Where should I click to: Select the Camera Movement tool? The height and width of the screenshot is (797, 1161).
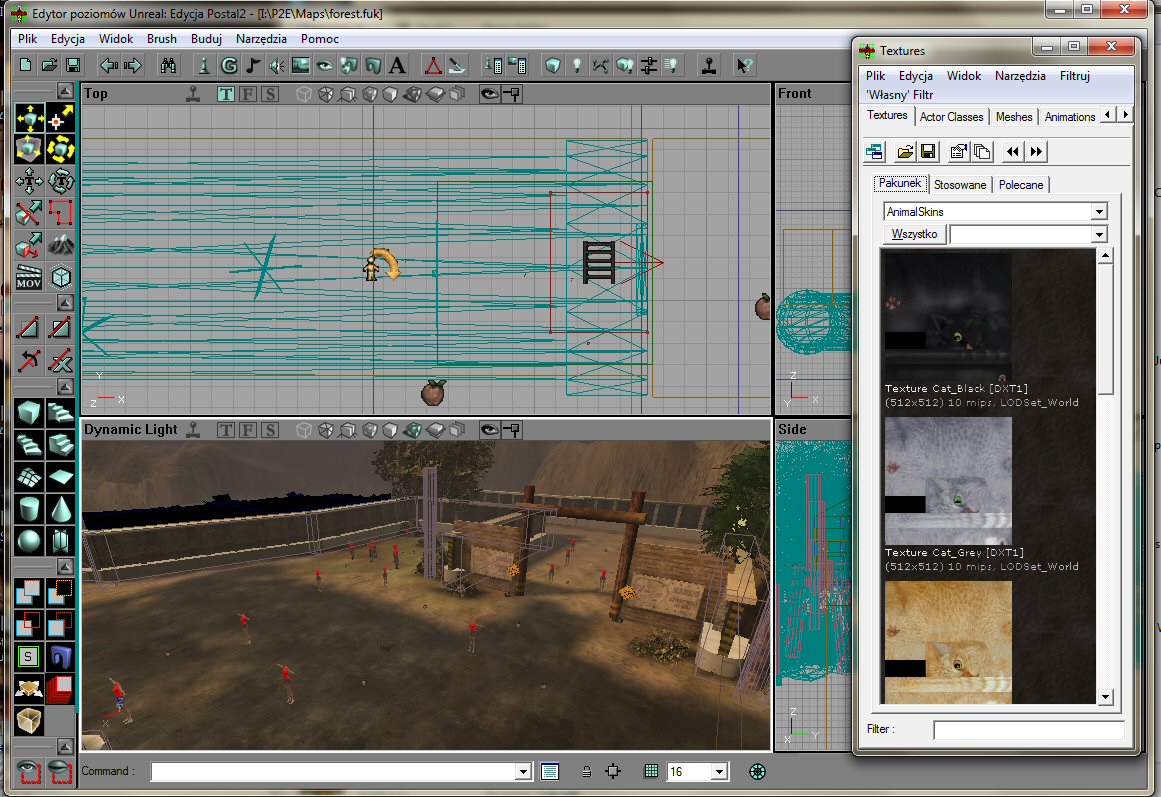(29, 118)
